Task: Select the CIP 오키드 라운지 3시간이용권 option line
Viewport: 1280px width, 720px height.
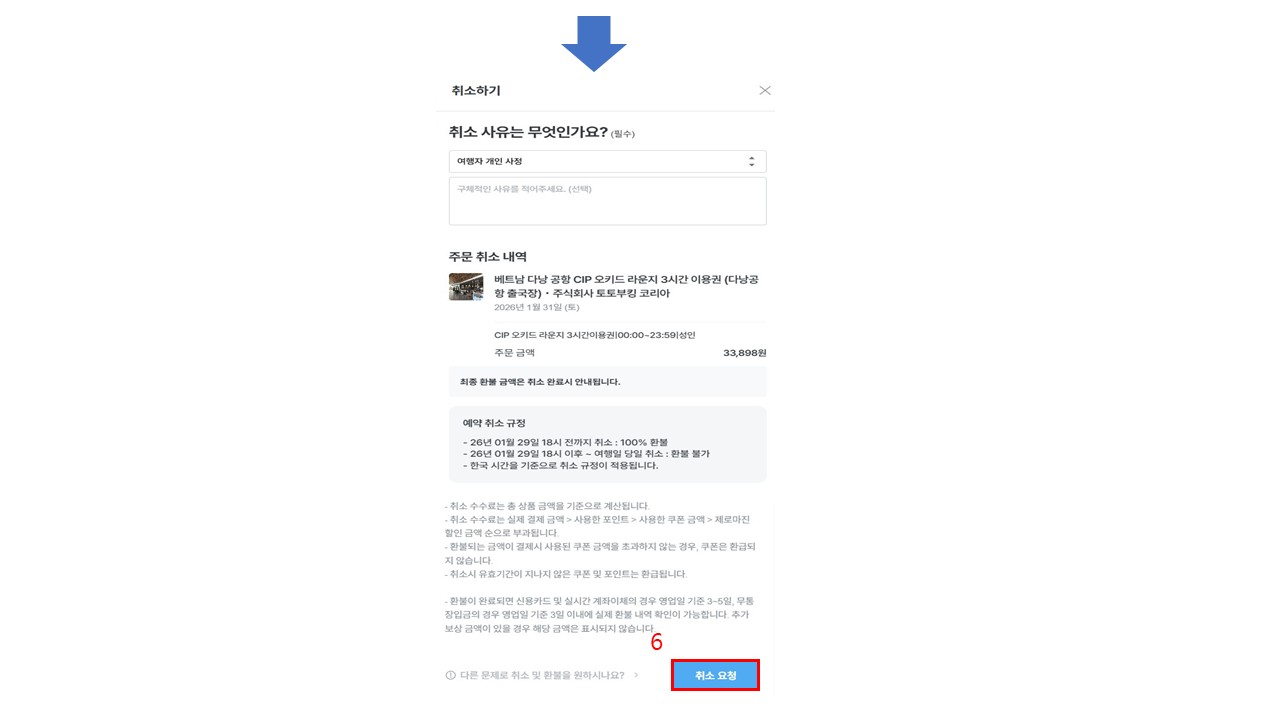Action: pyautogui.click(x=594, y=335)
